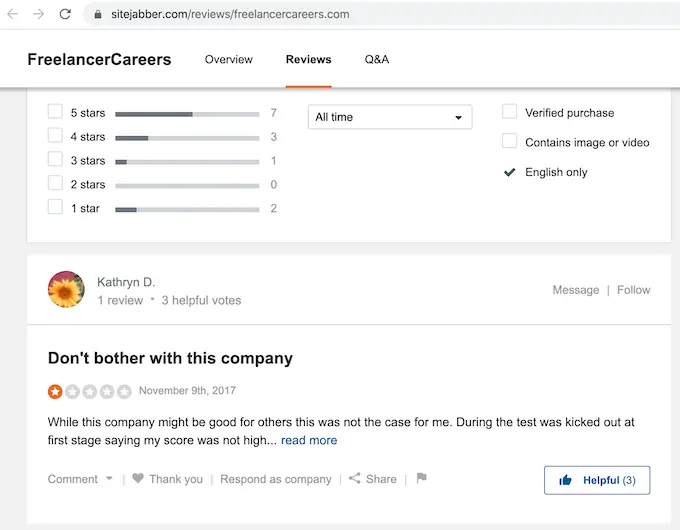The height and width of the screenshot is (530, 680).
Task: Click Kathryn D.'s sunflower avatar
Action: pyautogui.click(x=66, y=290)
